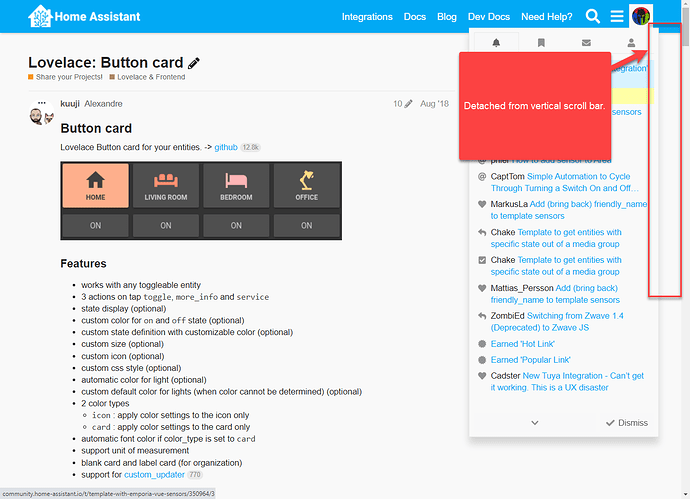Click the user avatar in header
Image resolution: width=690 pixels, height=499 pixels.
(641, 16)
